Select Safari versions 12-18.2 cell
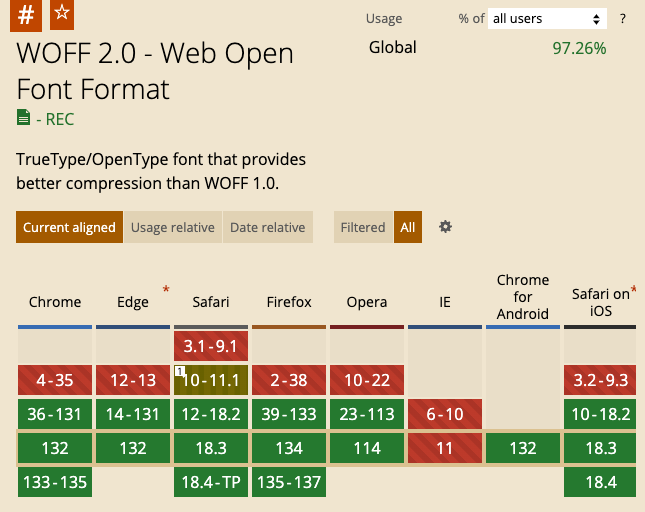Image resolution: width=645 pixels, height=512 pixels. [x=211, y=414]
